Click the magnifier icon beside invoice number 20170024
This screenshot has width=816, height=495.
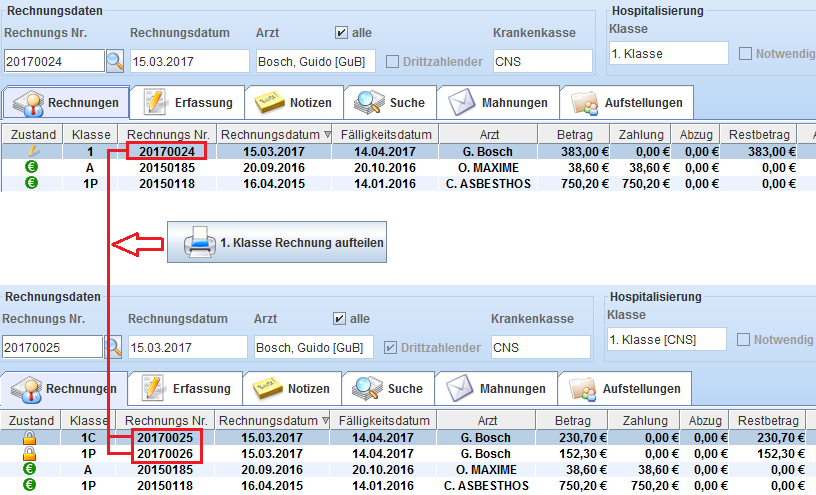[115, 61]
